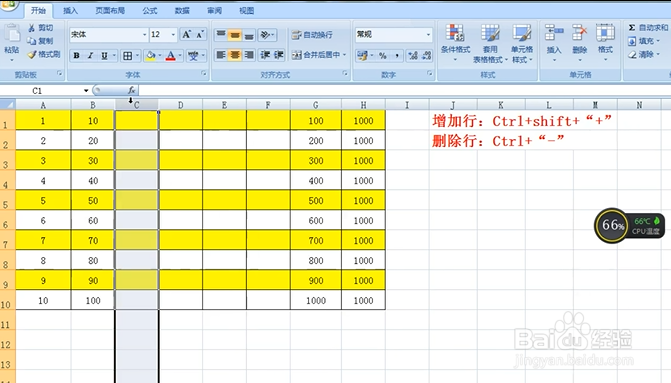Toggle align text right
The height and width of the screenshot is (383, 671).
249,55
